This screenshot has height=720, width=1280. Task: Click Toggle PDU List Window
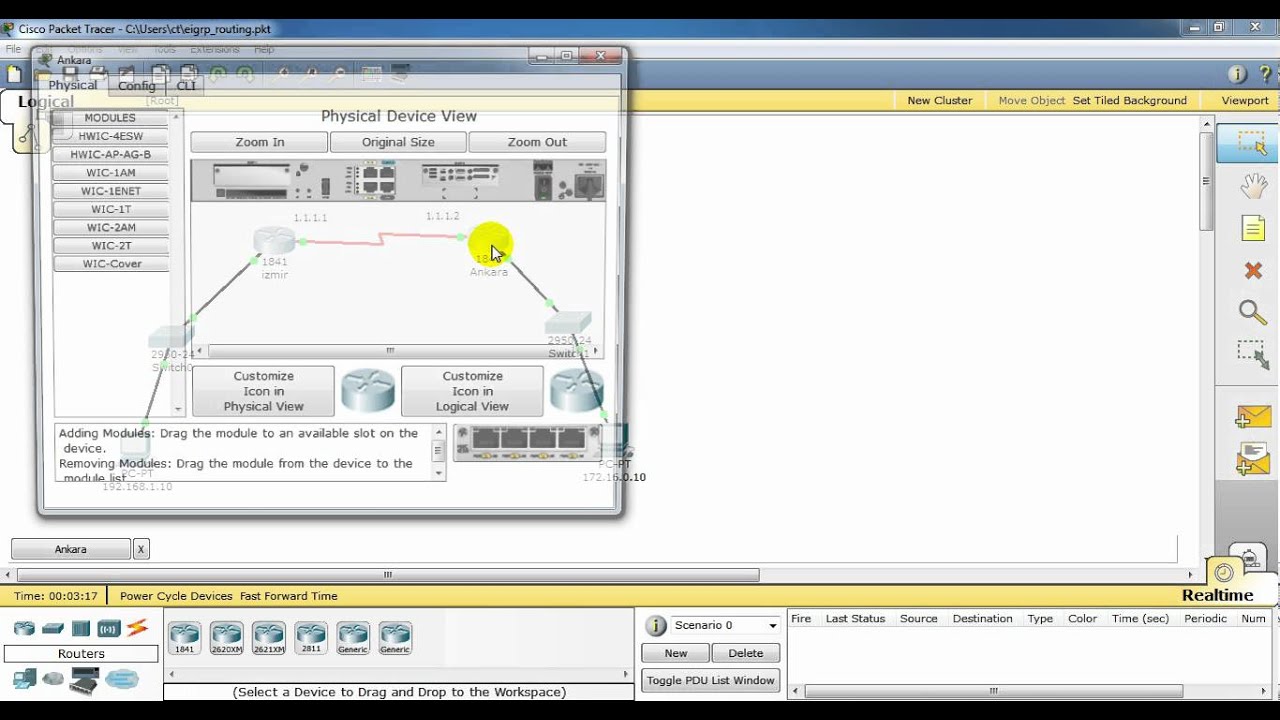710,680
